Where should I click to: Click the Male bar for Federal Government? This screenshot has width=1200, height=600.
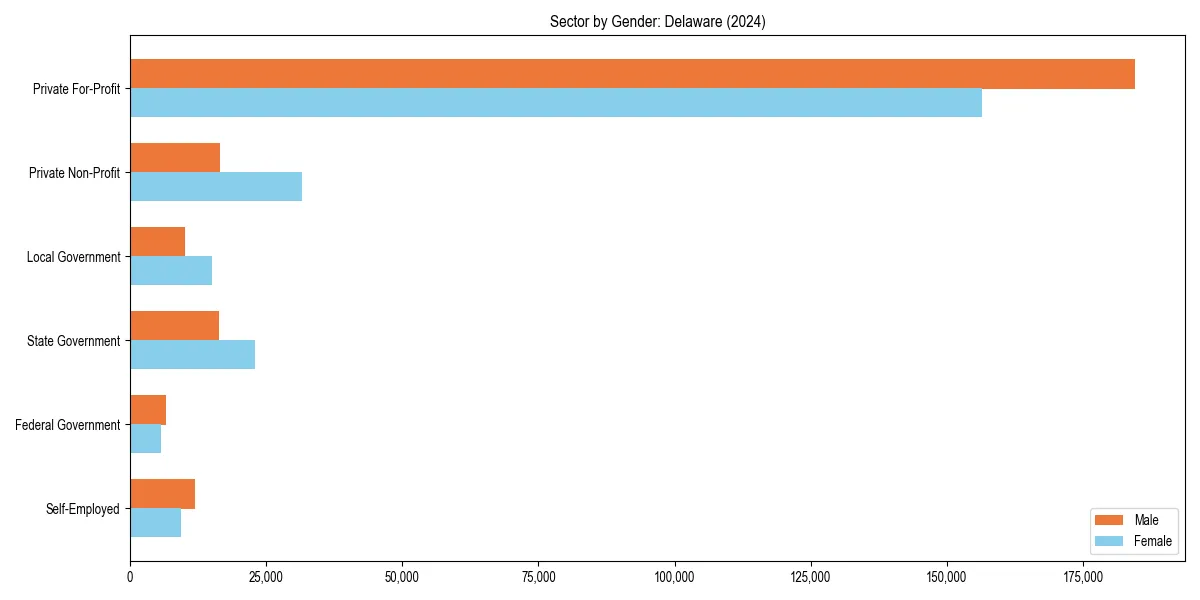[x=147, y=407]
